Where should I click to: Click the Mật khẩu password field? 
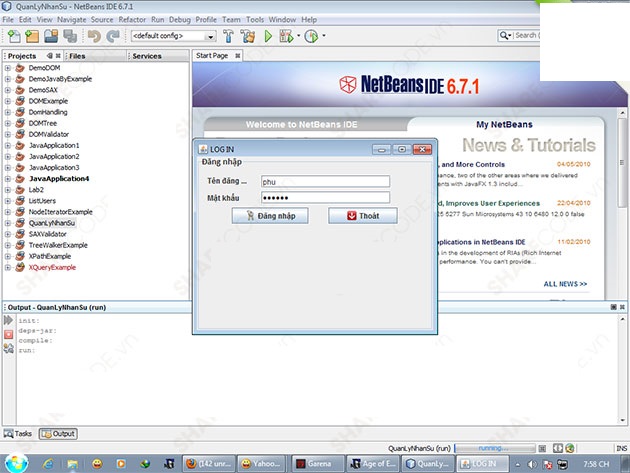(x=322, y=198)
